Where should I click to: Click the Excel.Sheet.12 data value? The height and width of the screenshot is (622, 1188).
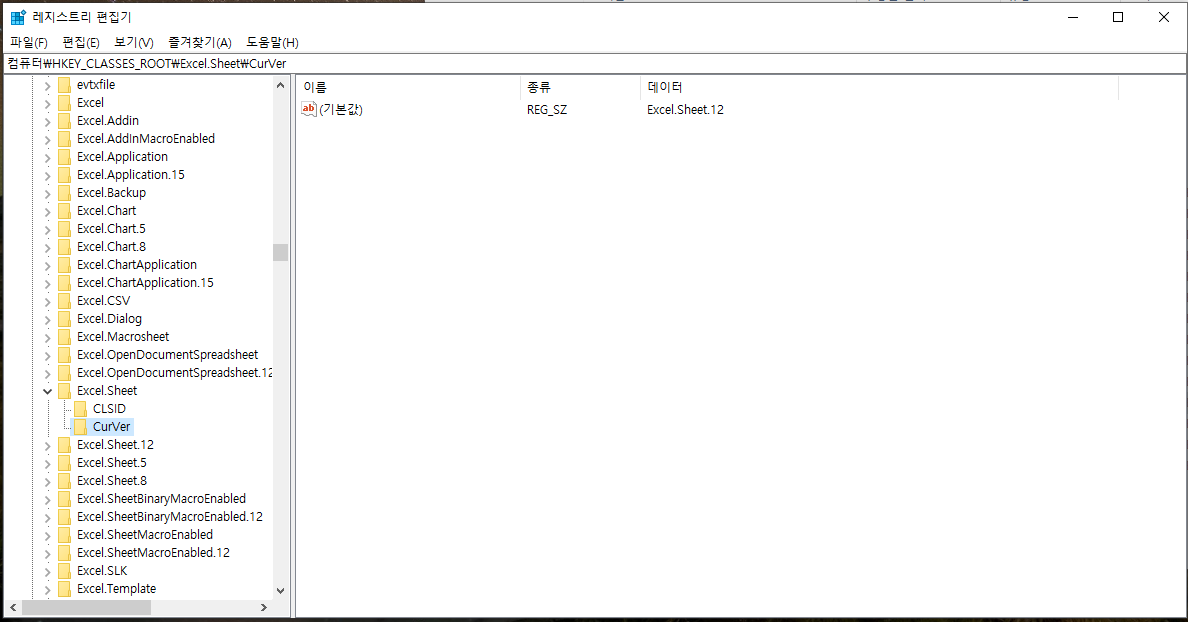coord(685,110)
